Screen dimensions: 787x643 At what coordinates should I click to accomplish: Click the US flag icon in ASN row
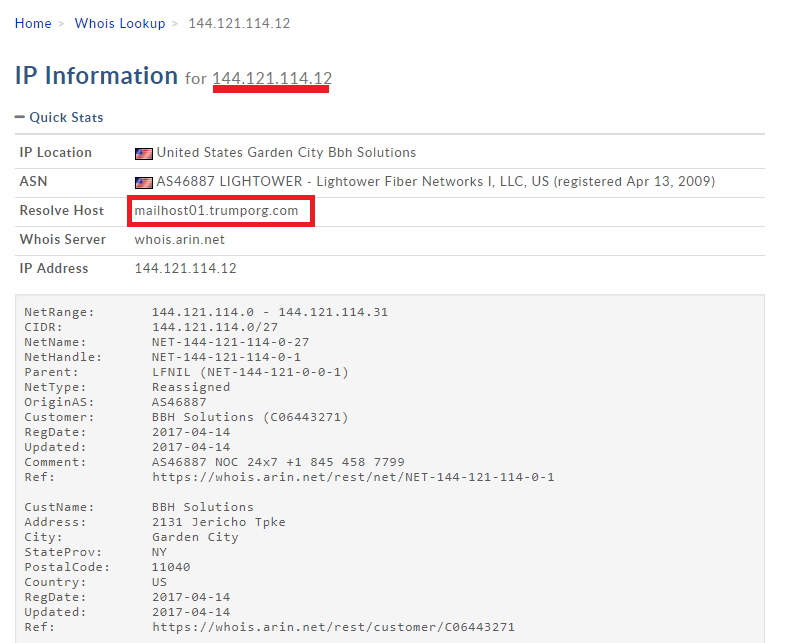[x=143, y=182]
